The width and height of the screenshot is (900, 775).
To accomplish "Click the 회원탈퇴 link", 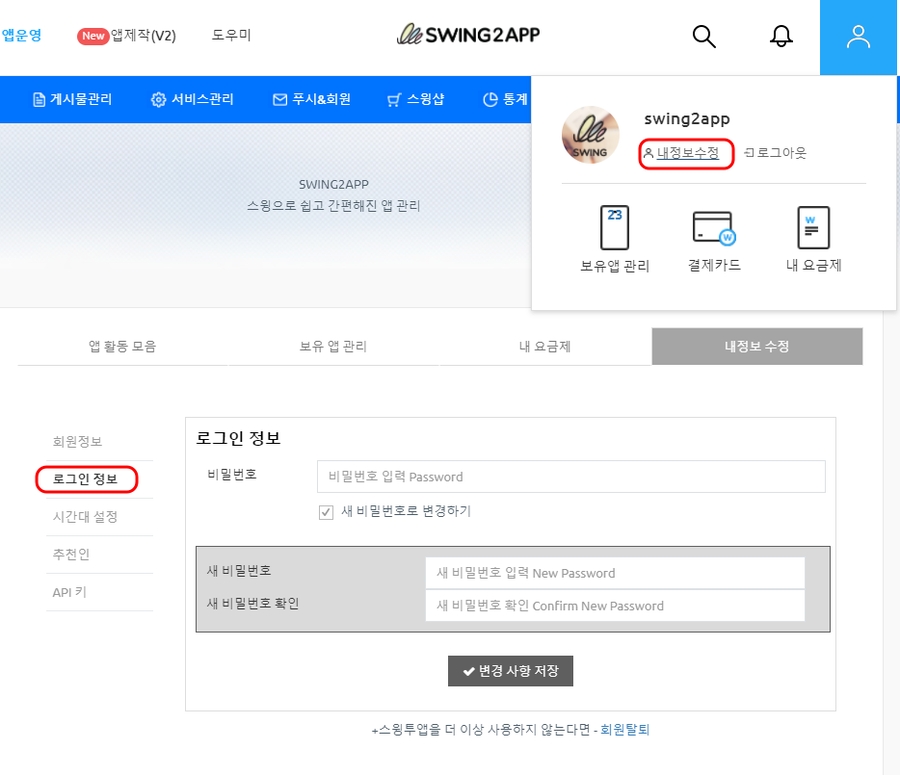I will tap(624, 730).
